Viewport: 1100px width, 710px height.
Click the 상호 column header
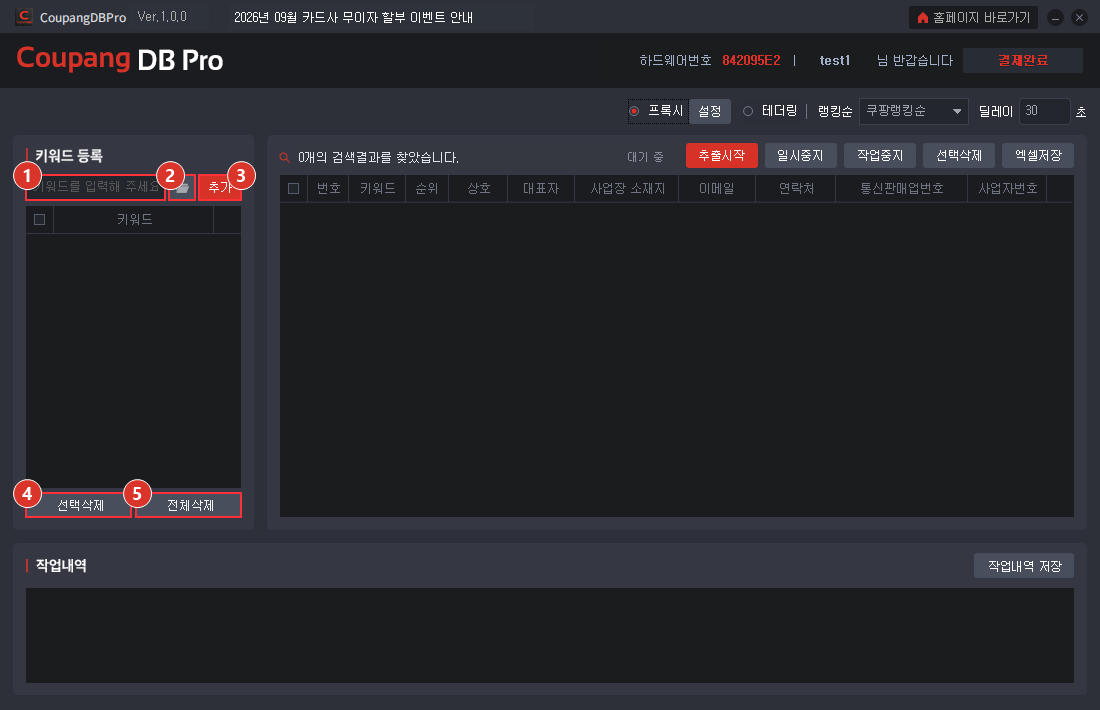[x=478, y=188]
